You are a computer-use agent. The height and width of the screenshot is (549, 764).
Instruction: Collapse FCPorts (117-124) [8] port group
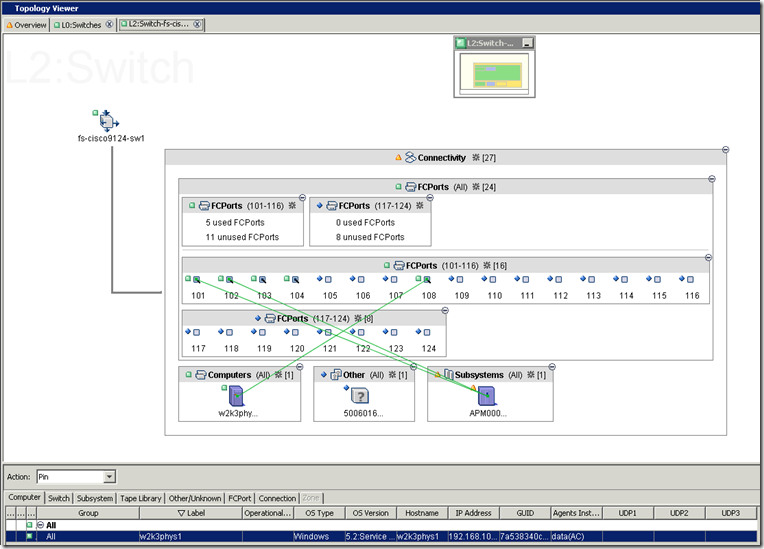pyautogui.click(x=445, y=310)
